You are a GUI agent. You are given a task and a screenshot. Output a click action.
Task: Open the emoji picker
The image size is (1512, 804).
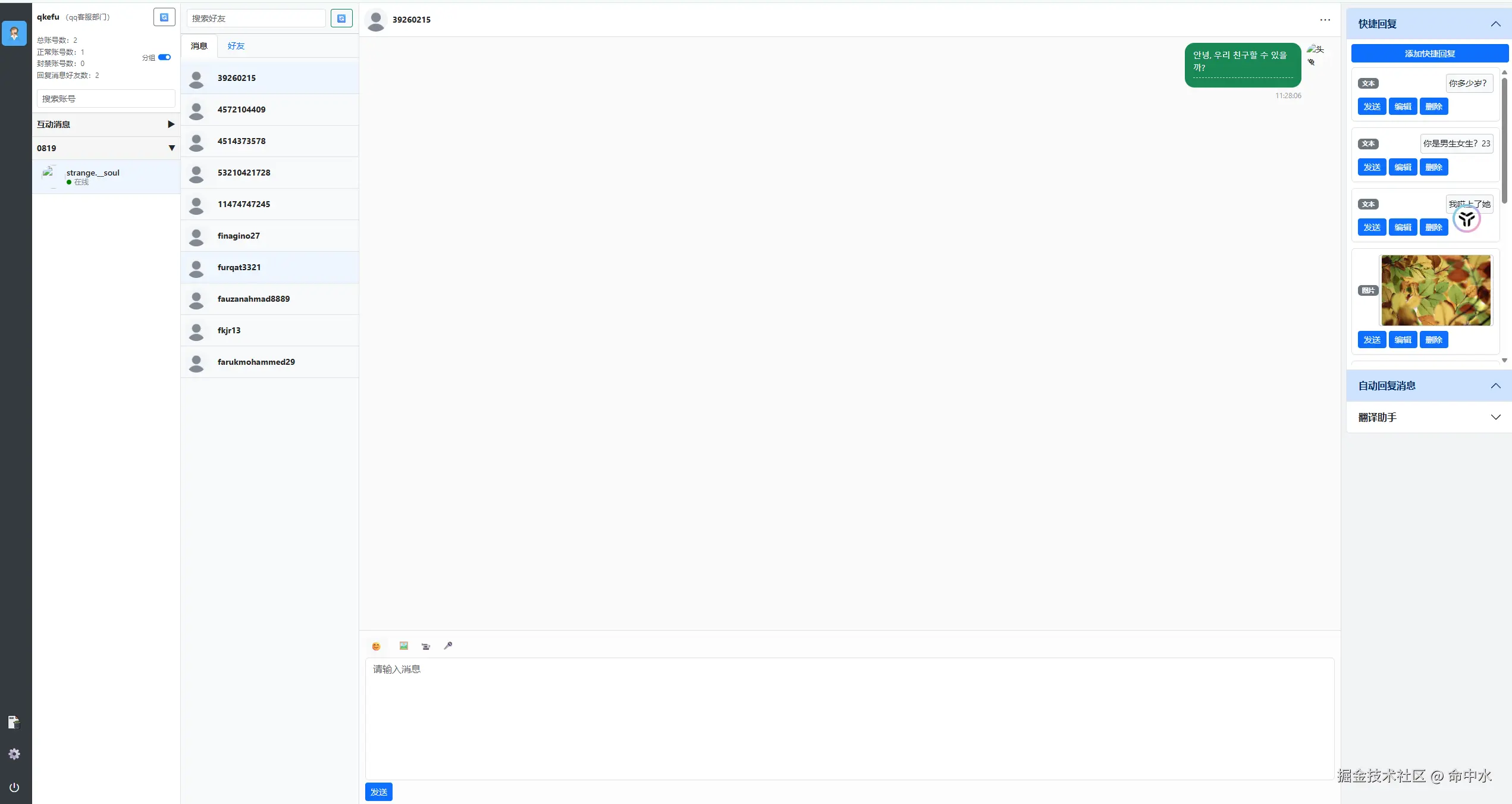(376, 646)
